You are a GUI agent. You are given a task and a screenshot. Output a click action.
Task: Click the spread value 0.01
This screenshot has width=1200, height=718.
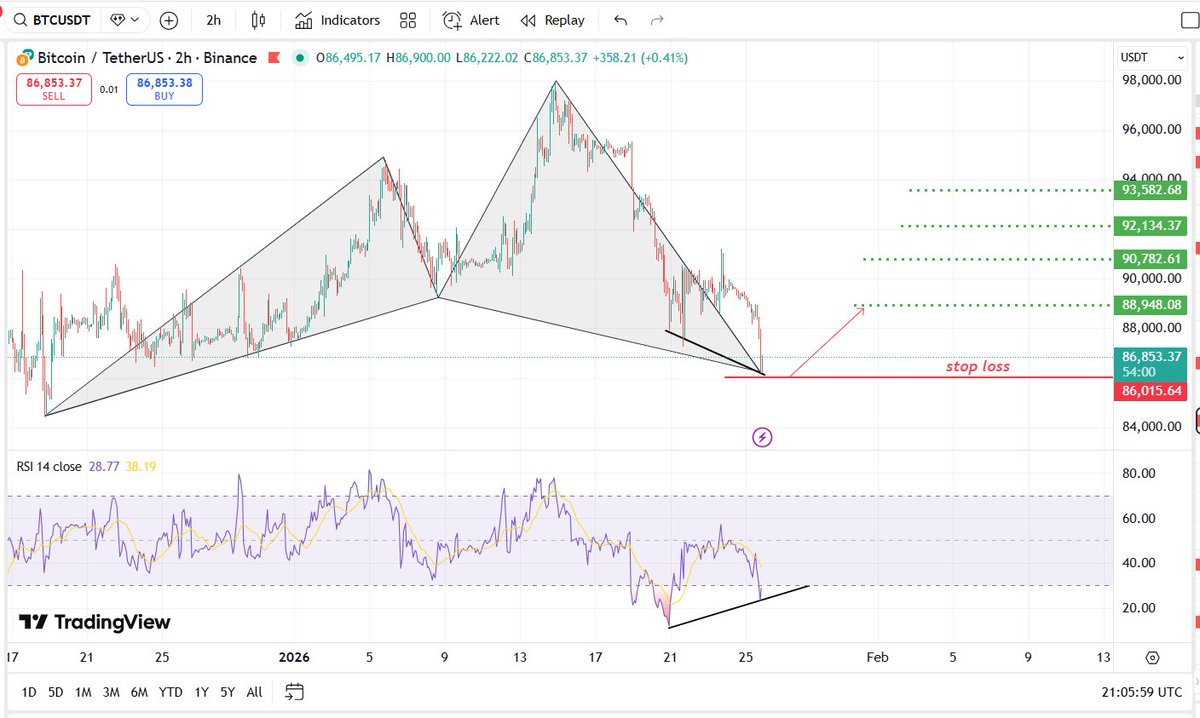click(108, 90)
